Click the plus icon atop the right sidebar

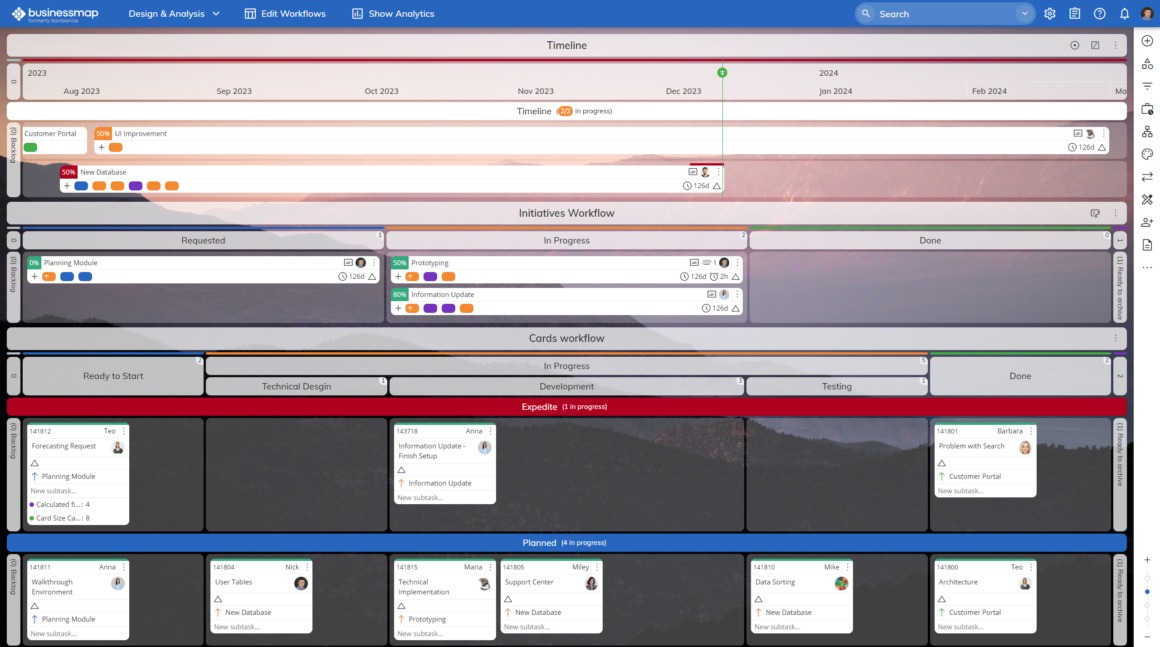[1147, 40]
